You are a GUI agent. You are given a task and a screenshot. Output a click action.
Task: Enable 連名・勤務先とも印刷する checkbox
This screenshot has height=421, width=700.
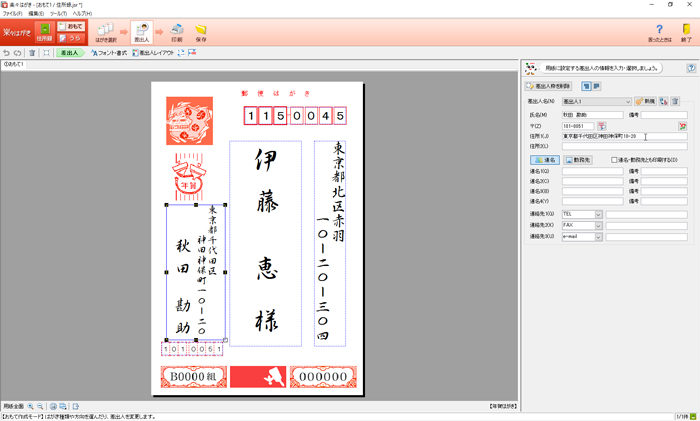click(614, 160)
